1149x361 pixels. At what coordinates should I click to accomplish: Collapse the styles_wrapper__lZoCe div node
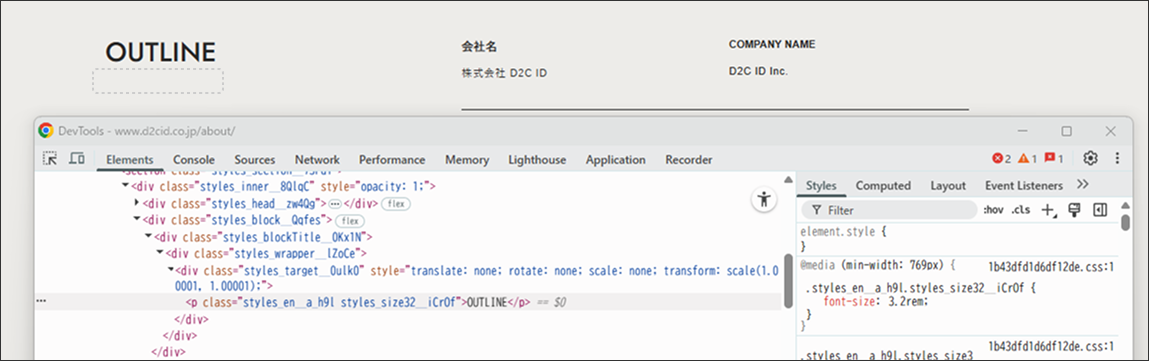tap(160, 253)
